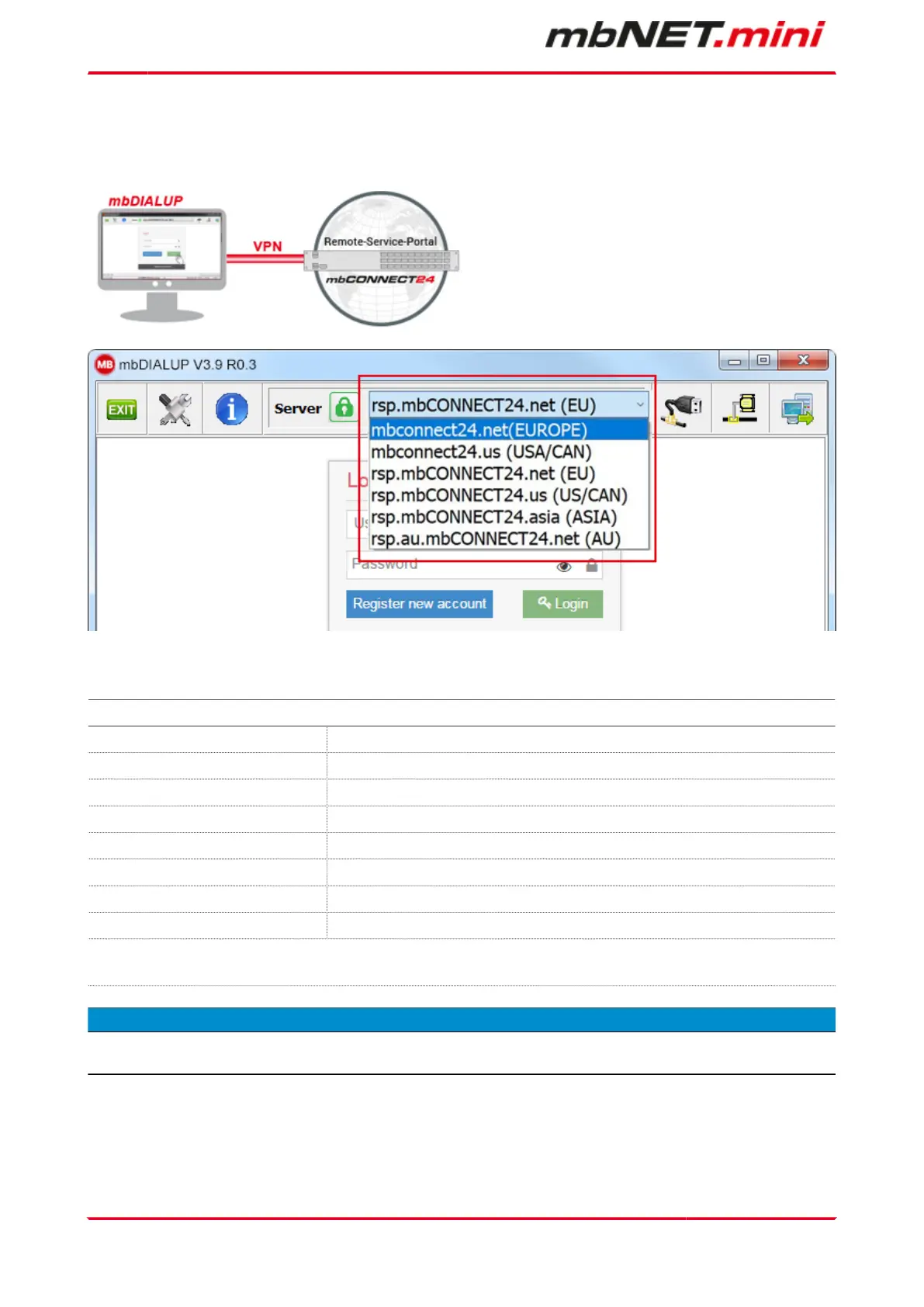The image size is (924, 1307).
Task: Minimize the mbDIALUP window
Action: tap(734, 361)
